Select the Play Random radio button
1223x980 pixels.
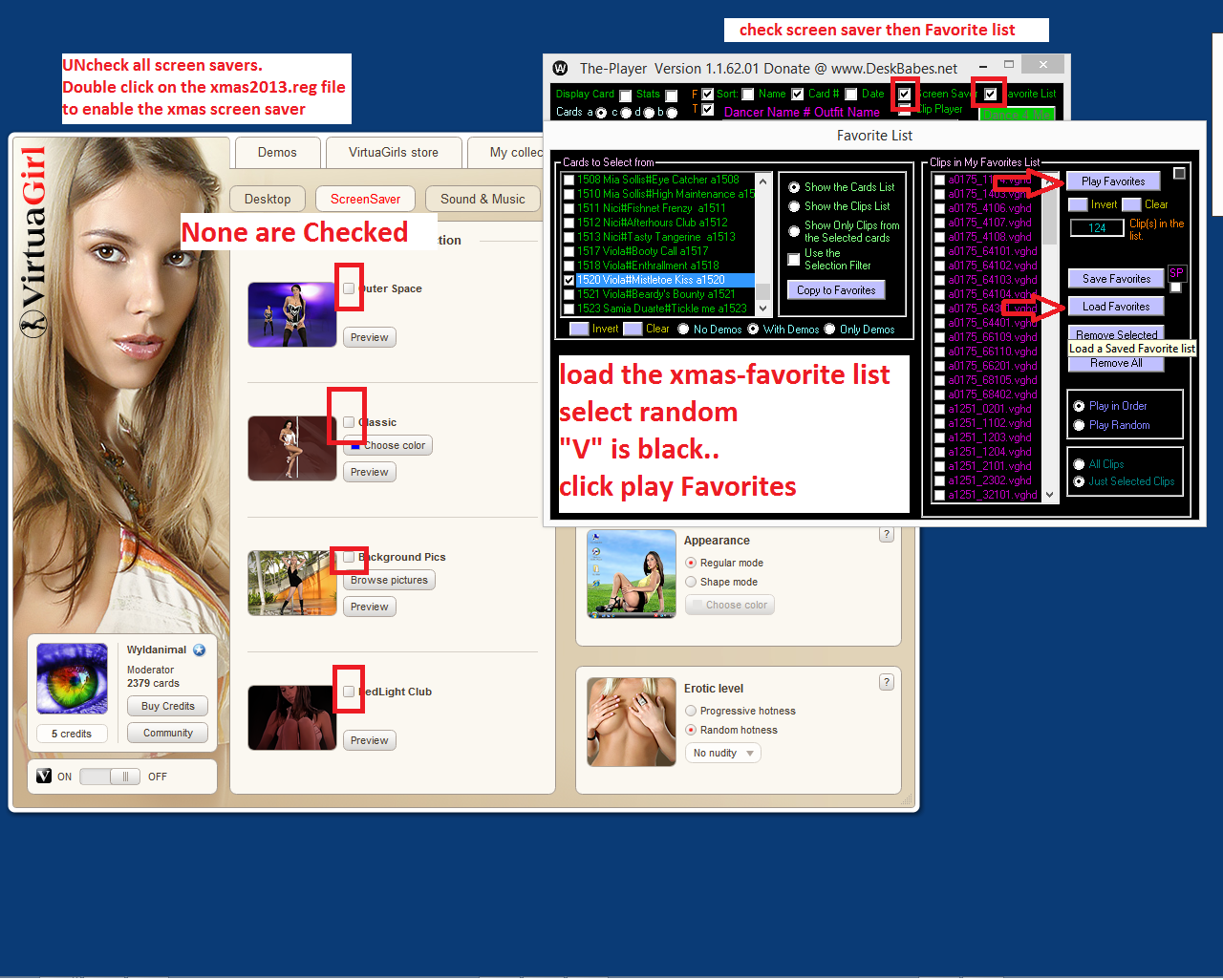click(x=1079, y=425)
